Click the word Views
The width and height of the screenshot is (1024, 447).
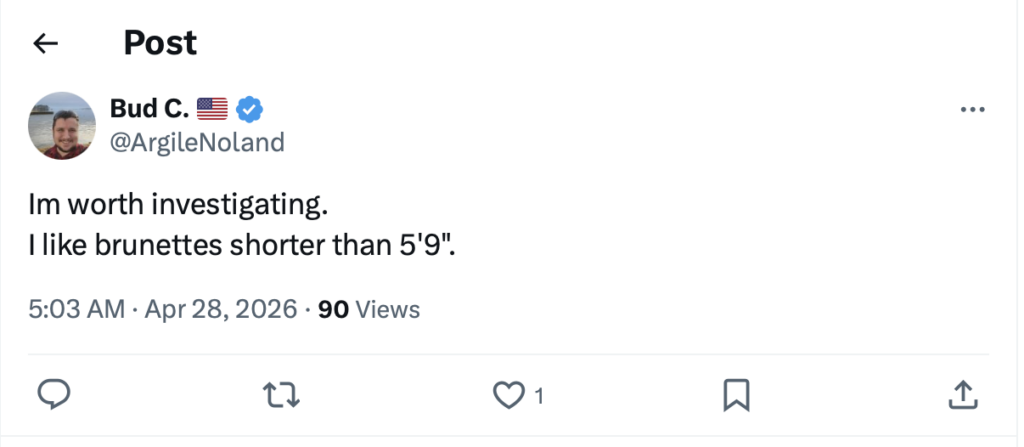(x=388, y=310)
